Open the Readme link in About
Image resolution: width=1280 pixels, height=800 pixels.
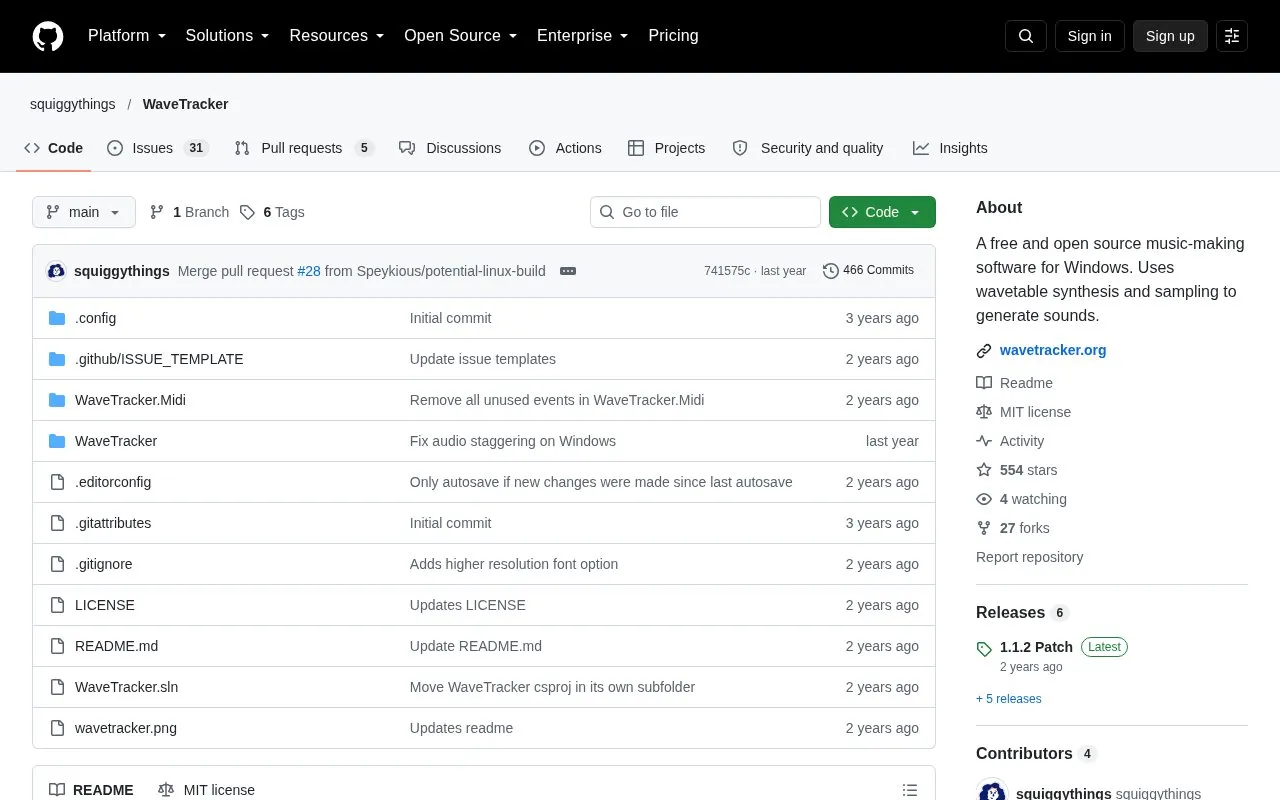(x=1014, y=383)
